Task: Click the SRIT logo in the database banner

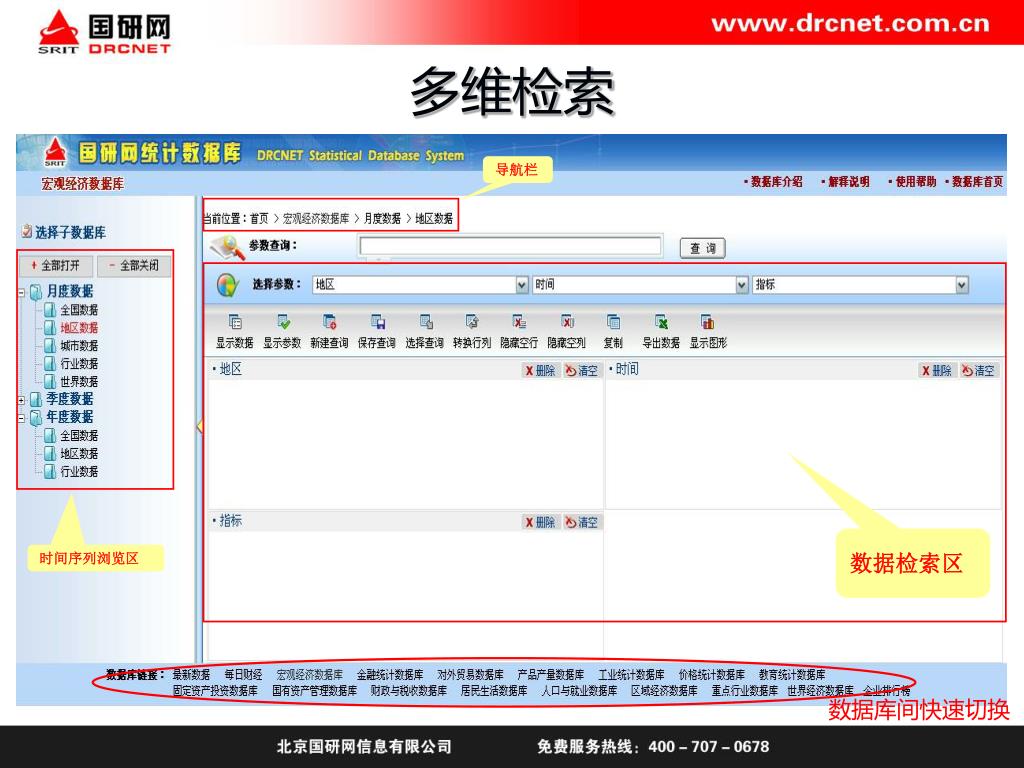Action: pos(56,152)
